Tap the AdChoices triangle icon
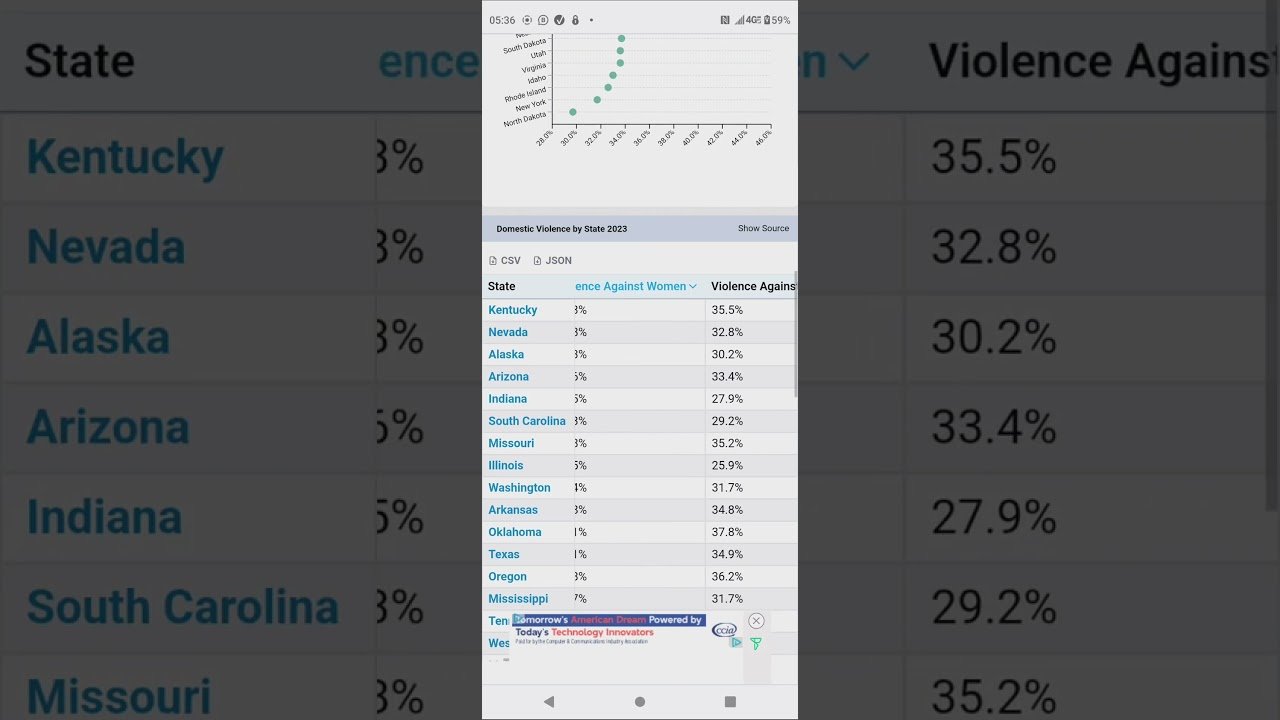 point(736,642)
